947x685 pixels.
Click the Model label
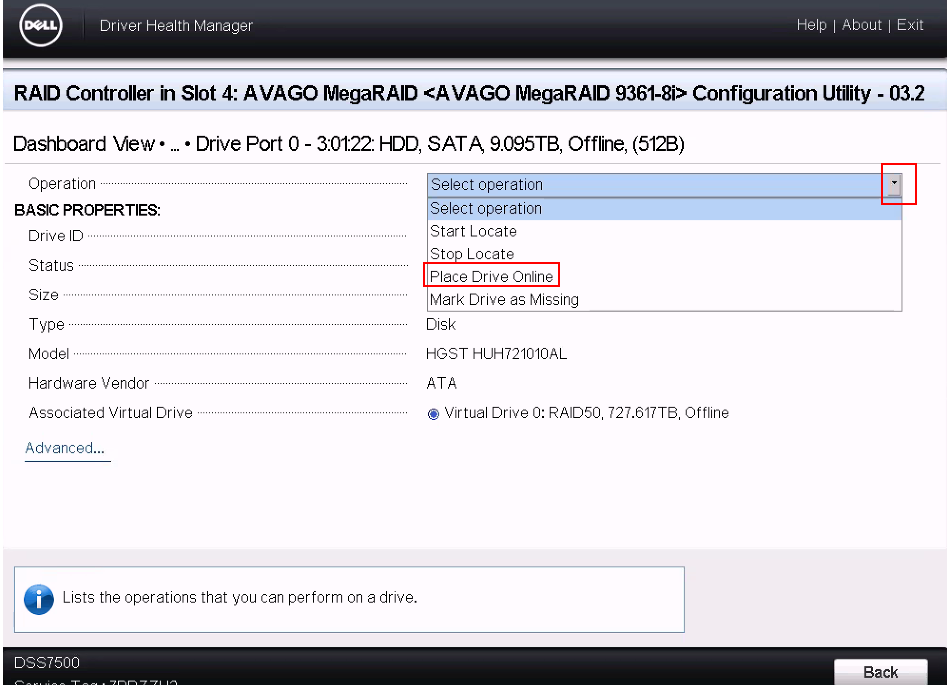(x=48, y=354)
